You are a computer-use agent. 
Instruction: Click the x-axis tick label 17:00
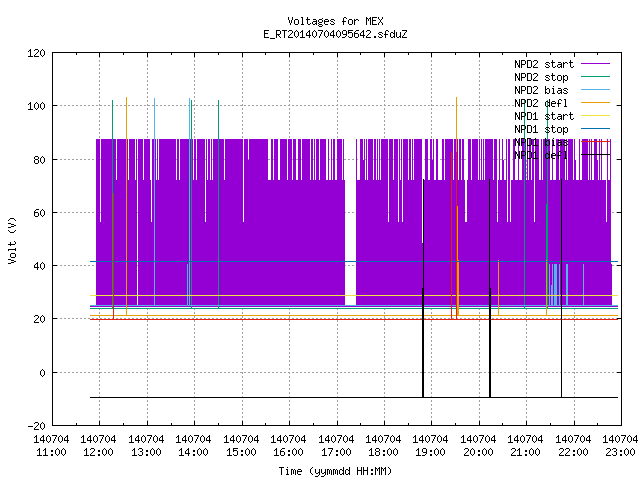coord(336,453)
